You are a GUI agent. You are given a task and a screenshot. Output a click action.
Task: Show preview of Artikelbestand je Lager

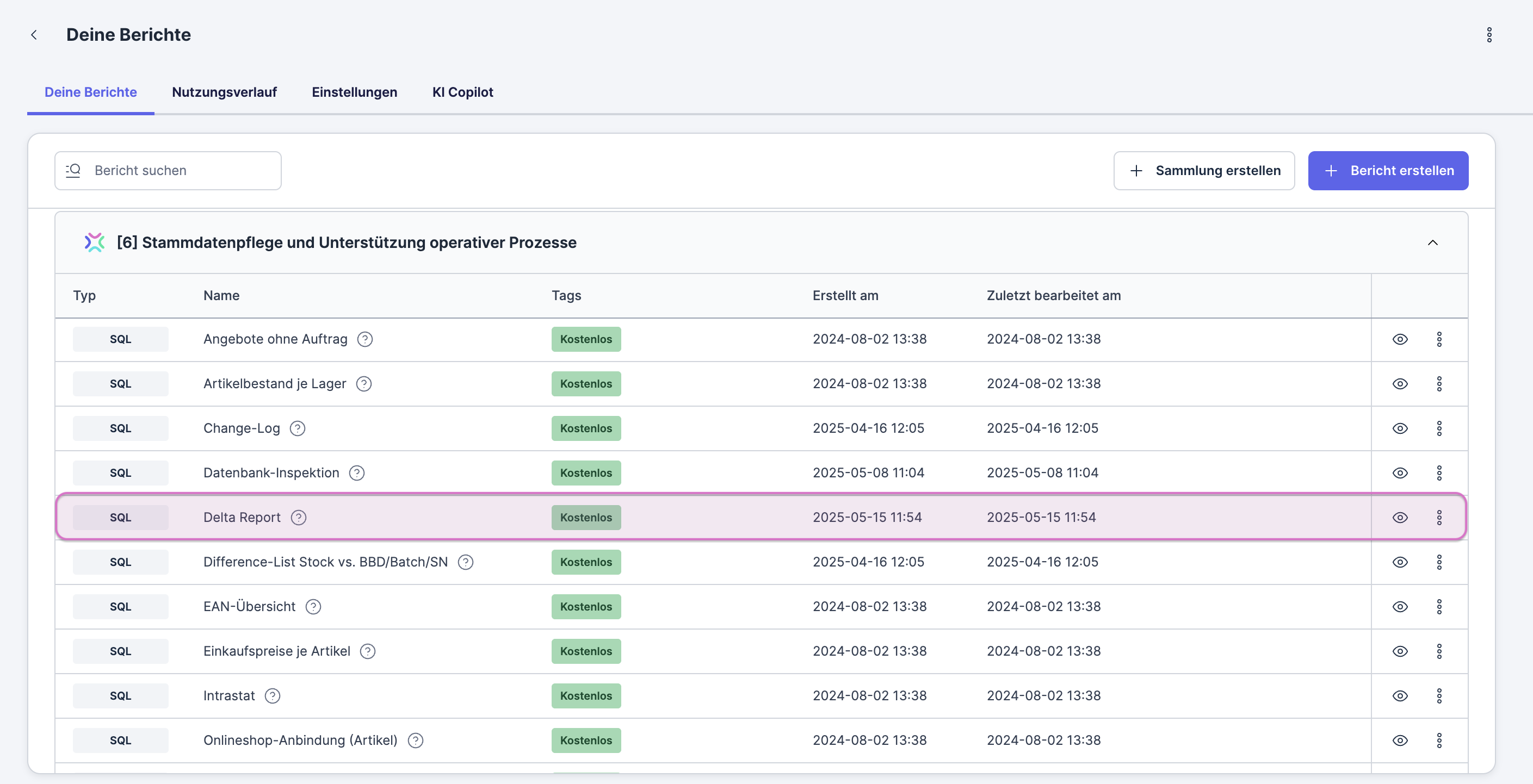[1400, 384]
